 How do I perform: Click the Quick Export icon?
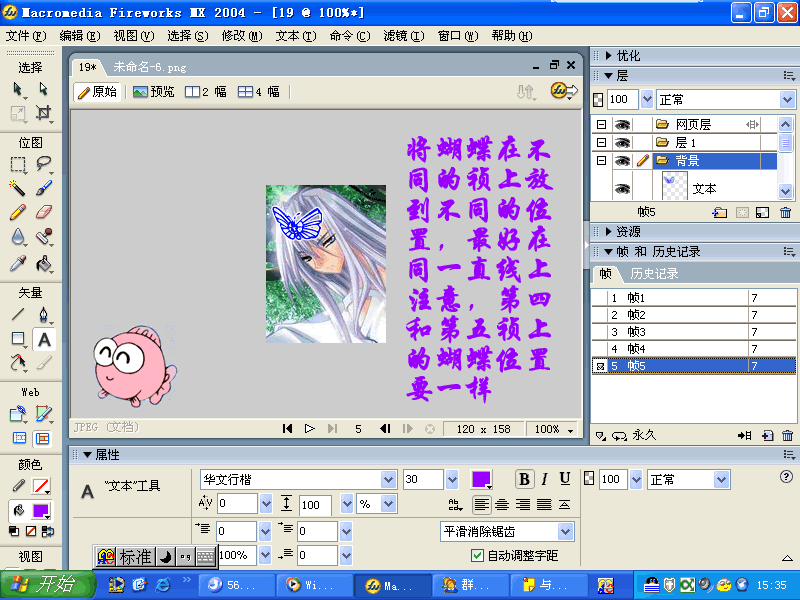pos(563,91)
